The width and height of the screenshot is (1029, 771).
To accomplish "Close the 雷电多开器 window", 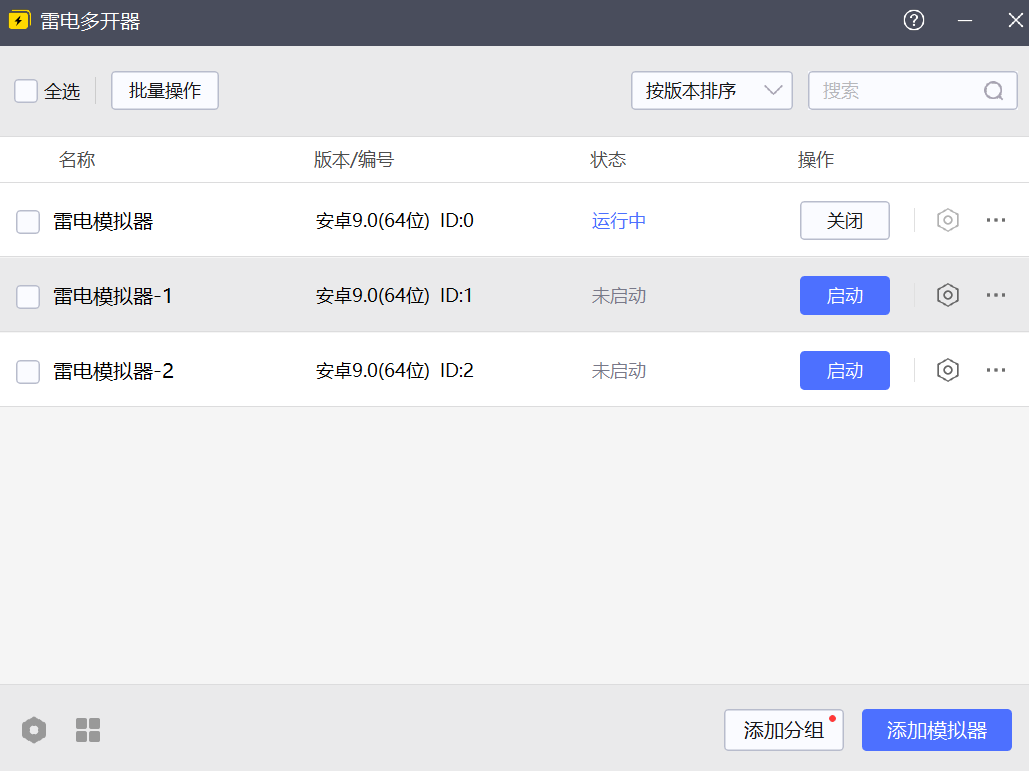I will [x=1015, y=20].
